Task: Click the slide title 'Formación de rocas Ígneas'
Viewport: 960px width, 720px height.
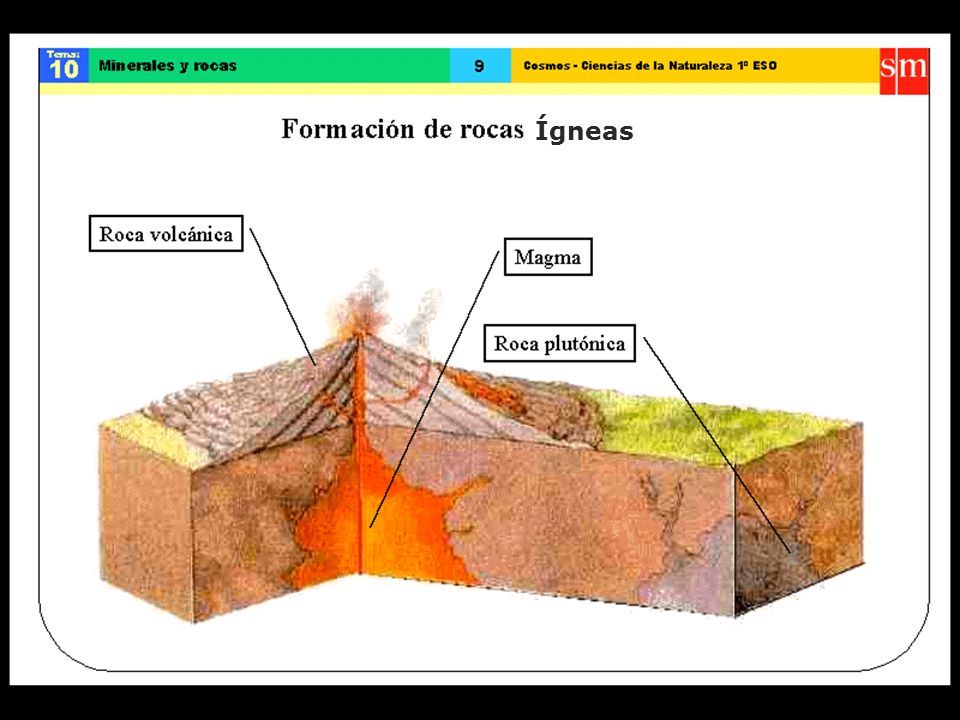Action: tap(457, 129)
